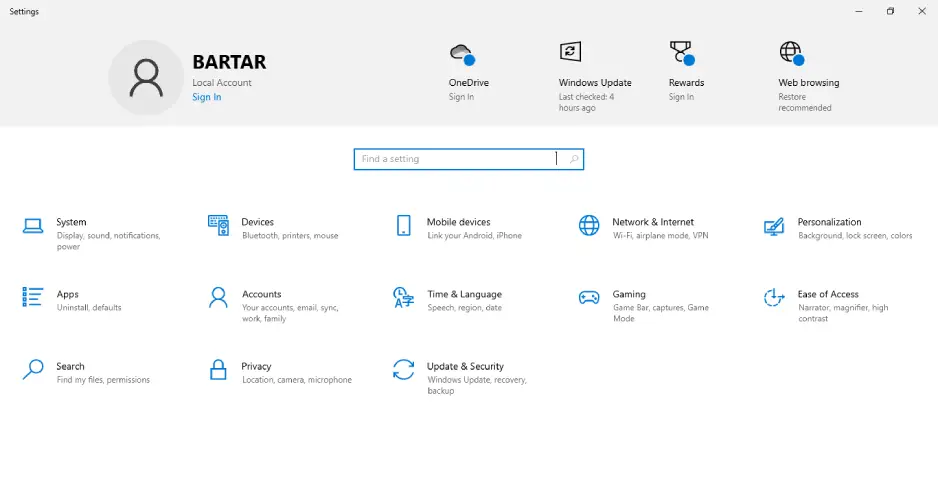Click the Ease of Access icon
This screenshot has width=938, height=500.
point(774,297)
